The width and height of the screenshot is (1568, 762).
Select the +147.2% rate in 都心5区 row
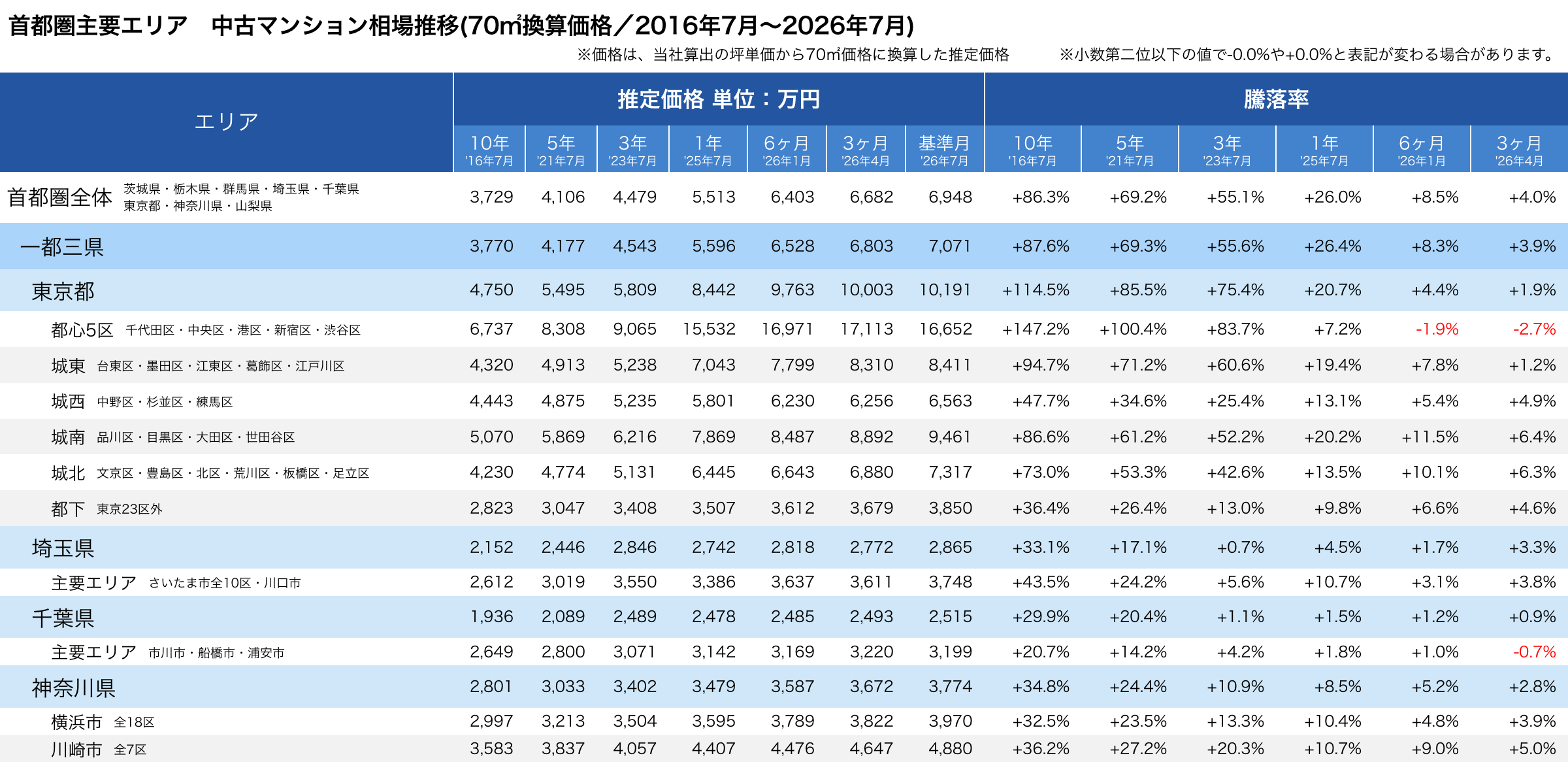tap(1036, 329)
